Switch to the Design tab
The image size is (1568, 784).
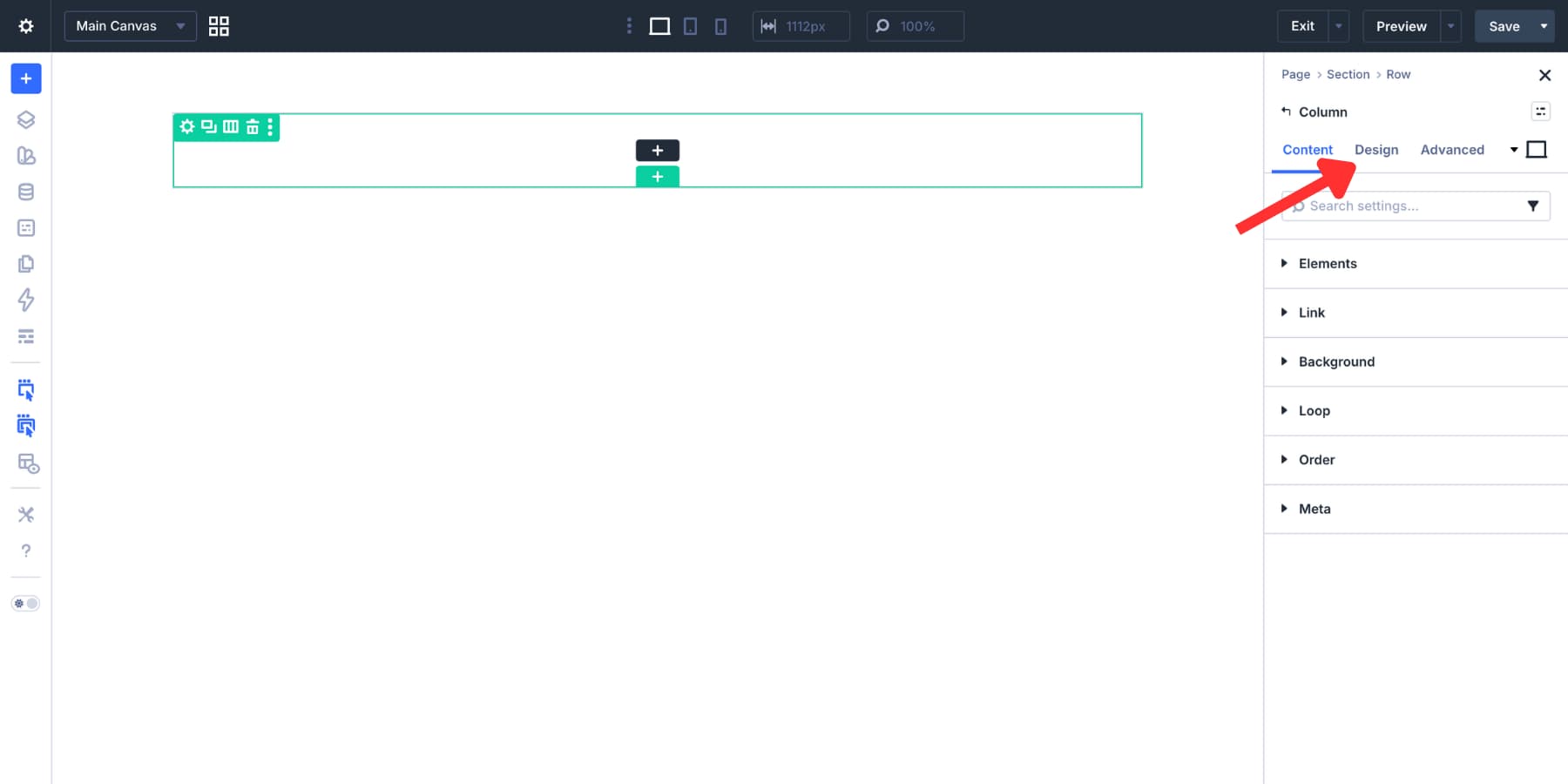coord(1376,150)
